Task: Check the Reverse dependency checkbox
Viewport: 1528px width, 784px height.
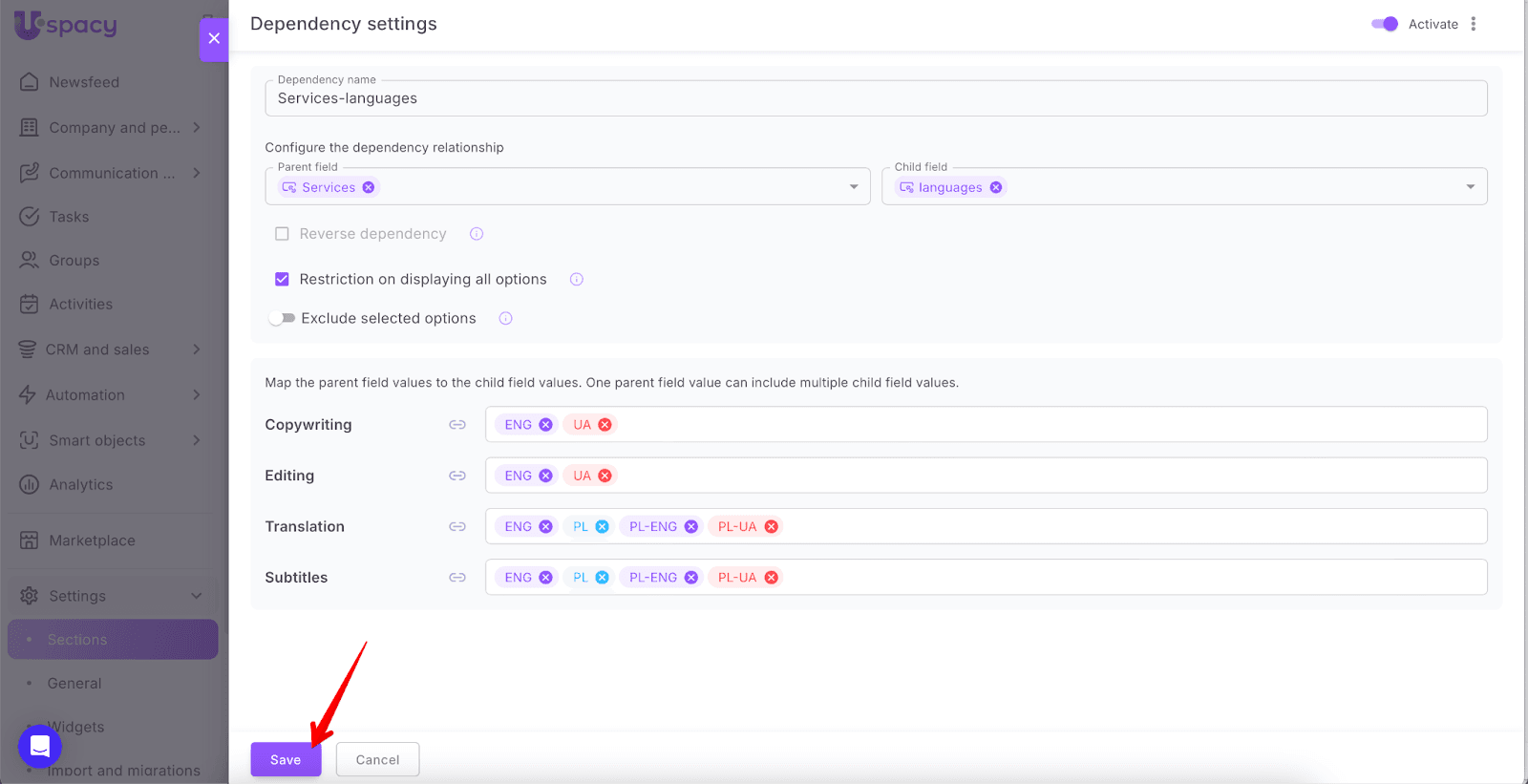Action: pos(282,234)
